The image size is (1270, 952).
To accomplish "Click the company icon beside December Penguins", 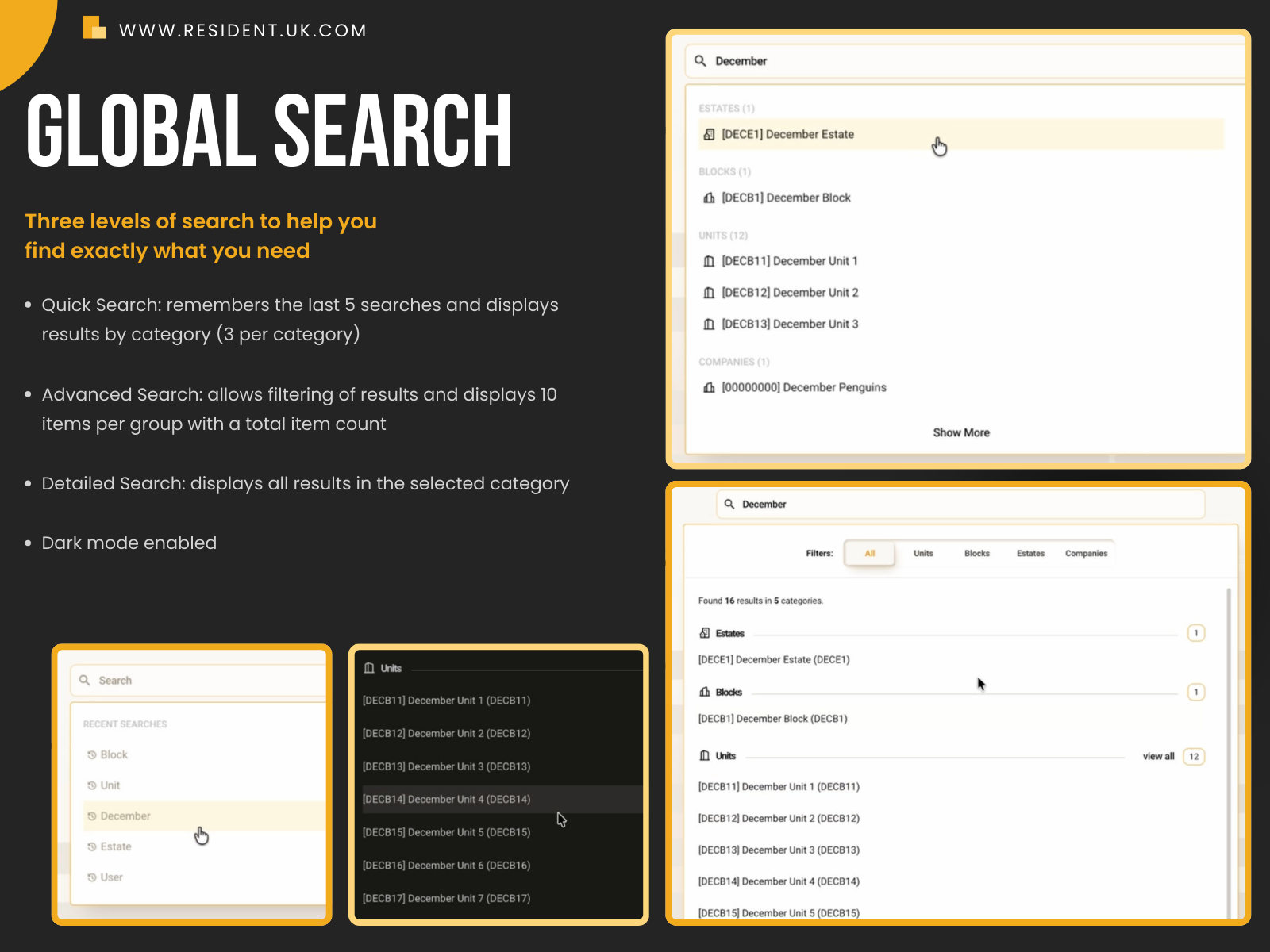I will tap(709, 387).
